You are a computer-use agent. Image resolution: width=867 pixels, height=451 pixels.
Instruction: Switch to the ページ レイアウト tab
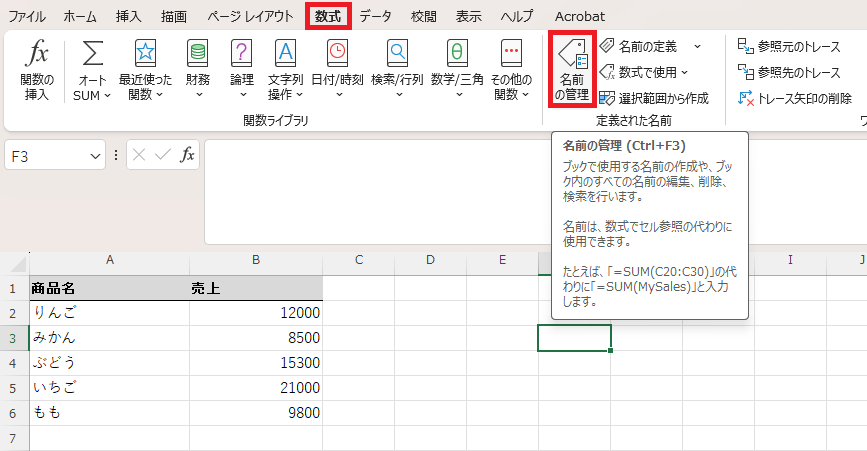pos(250,17)
